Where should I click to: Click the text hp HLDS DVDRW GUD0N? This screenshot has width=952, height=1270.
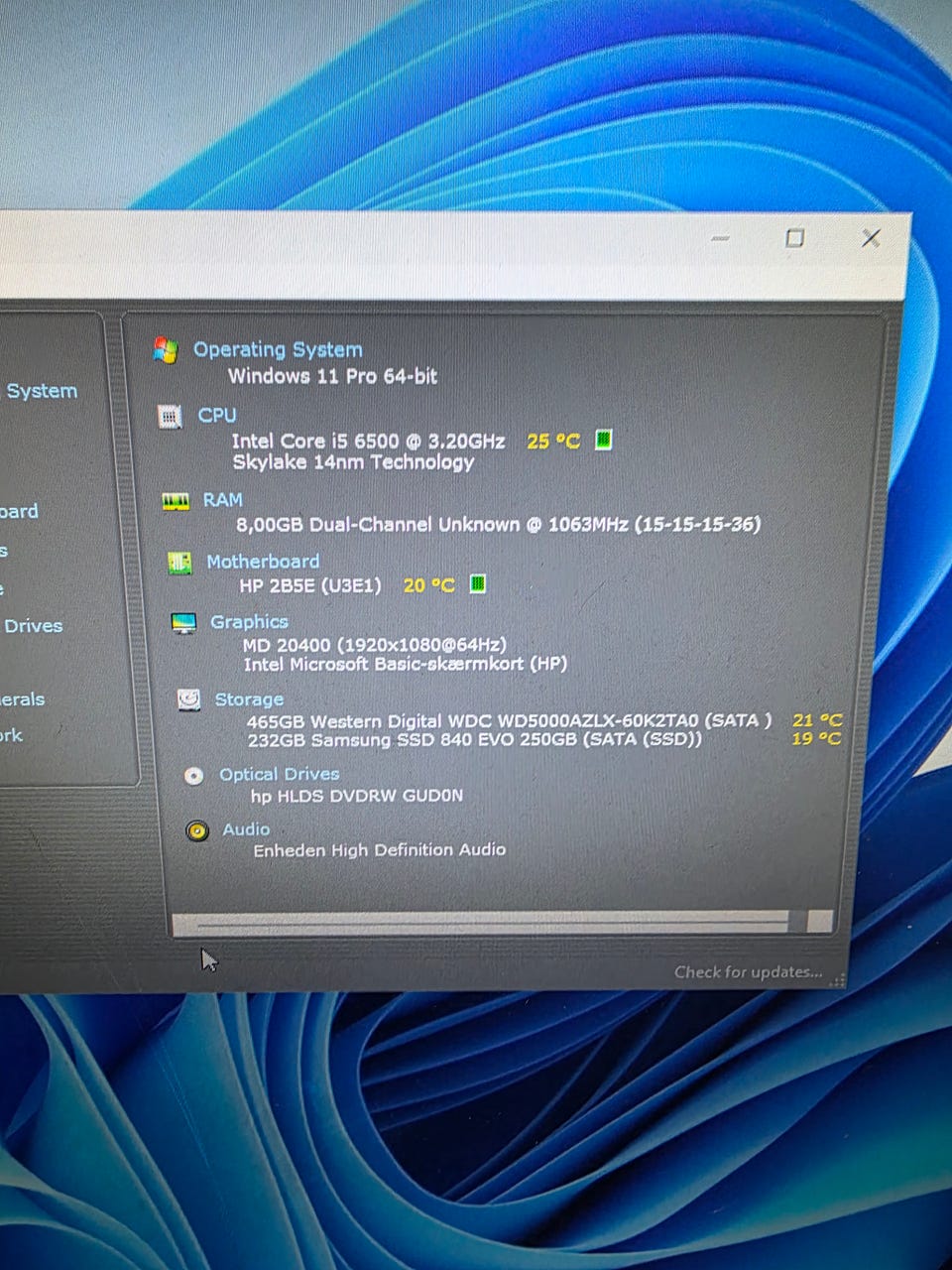[x=357, y=796]
